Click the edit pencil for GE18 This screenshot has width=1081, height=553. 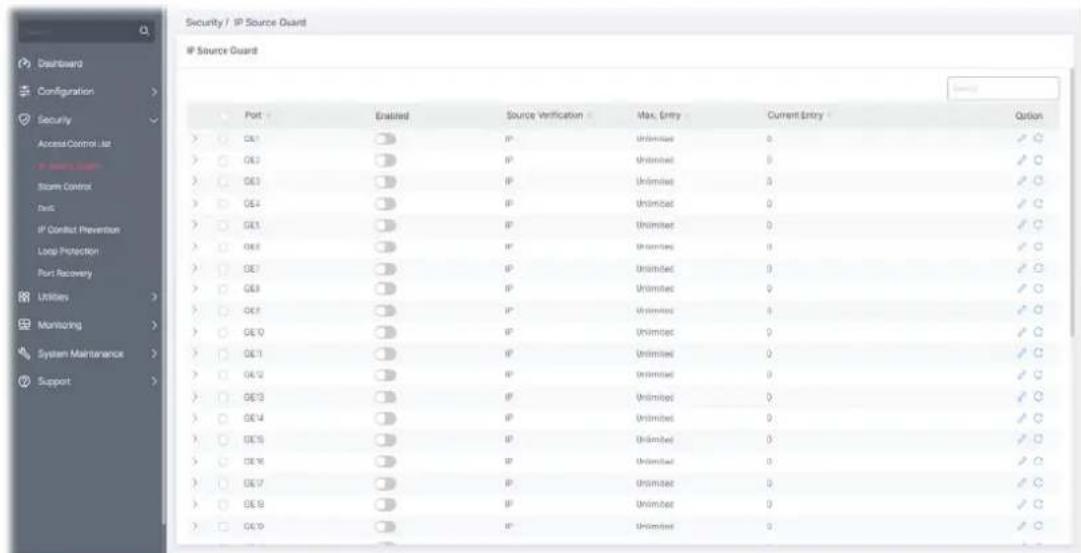point(1022,503)
